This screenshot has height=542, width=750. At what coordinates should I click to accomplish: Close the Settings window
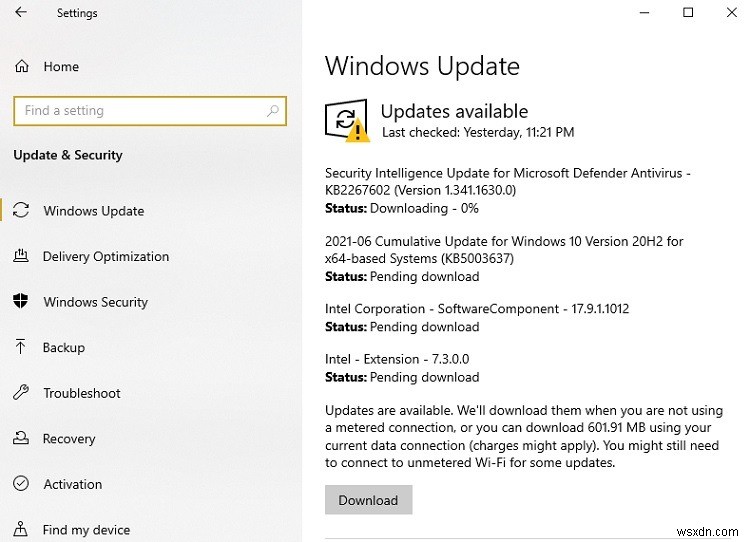point(731,12)
